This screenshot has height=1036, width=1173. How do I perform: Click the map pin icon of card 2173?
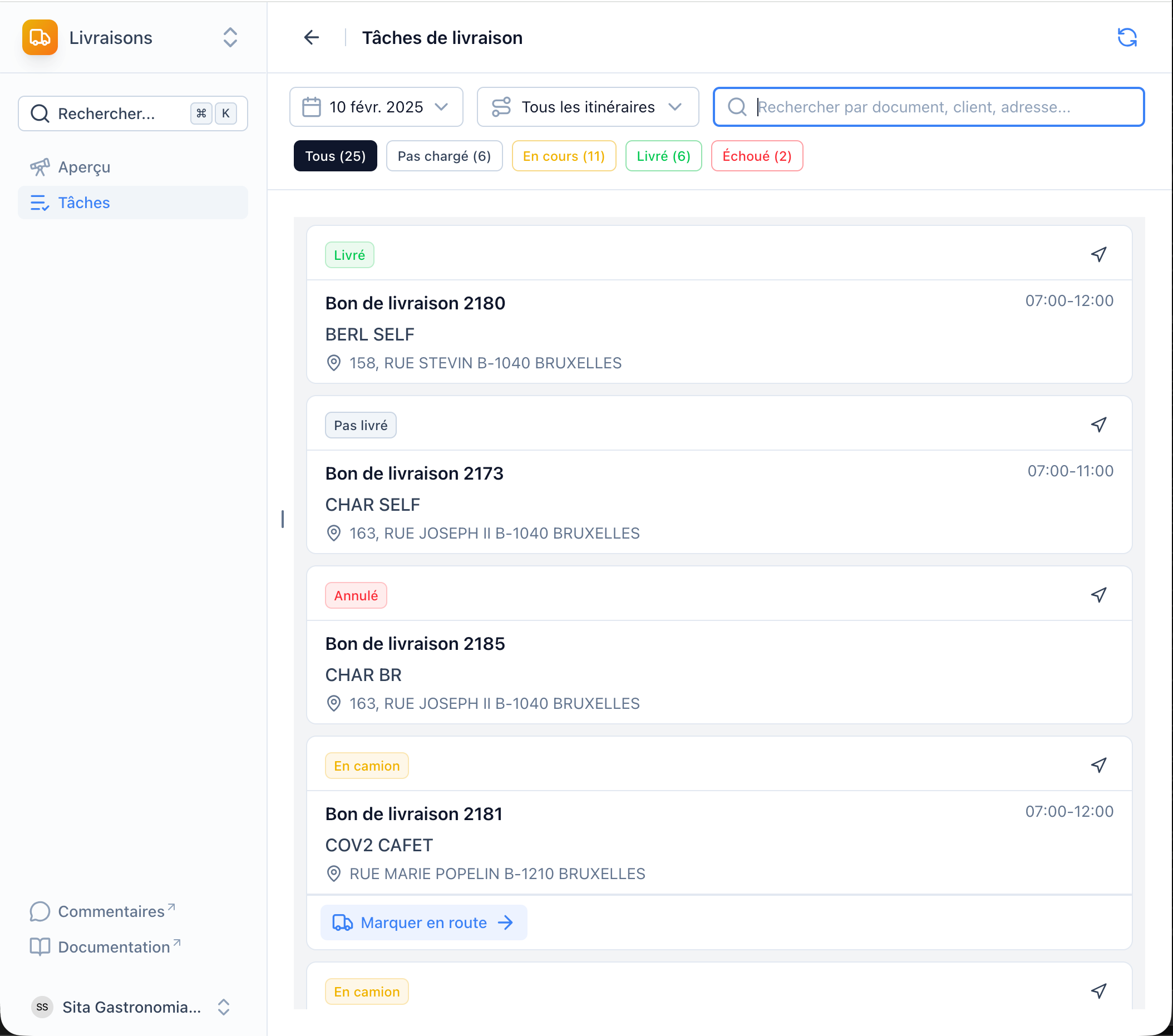334,533
